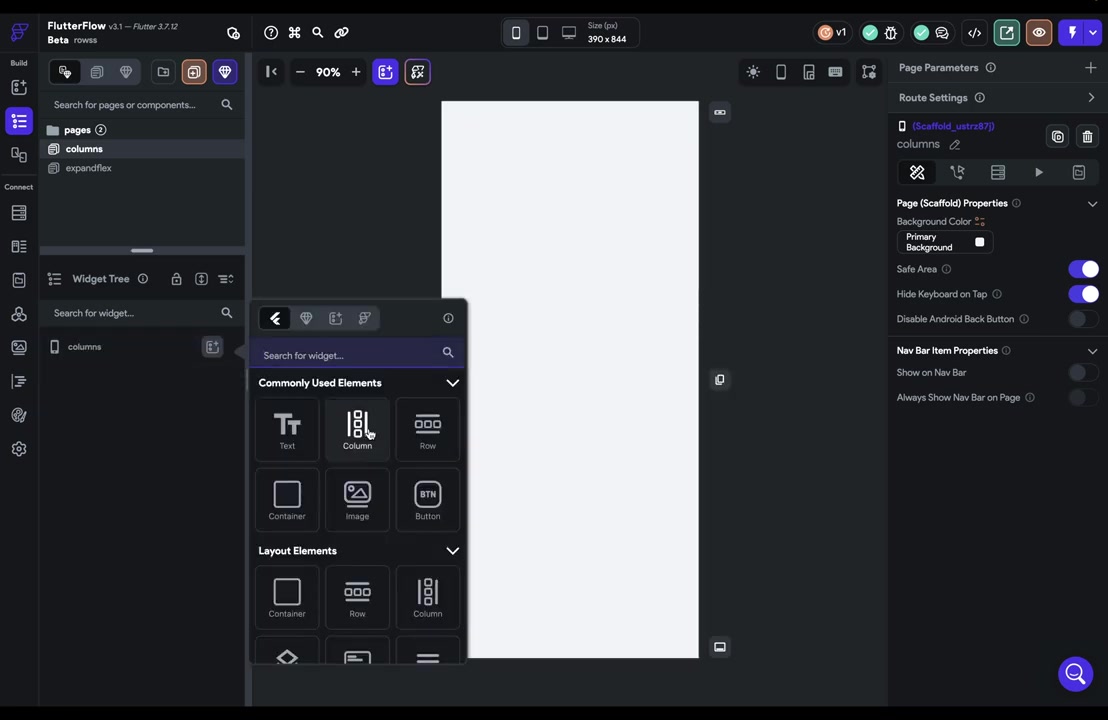Collapse Nav Bar Item Properties section
Screen dimensions: 1108x720
(1092, 351)
